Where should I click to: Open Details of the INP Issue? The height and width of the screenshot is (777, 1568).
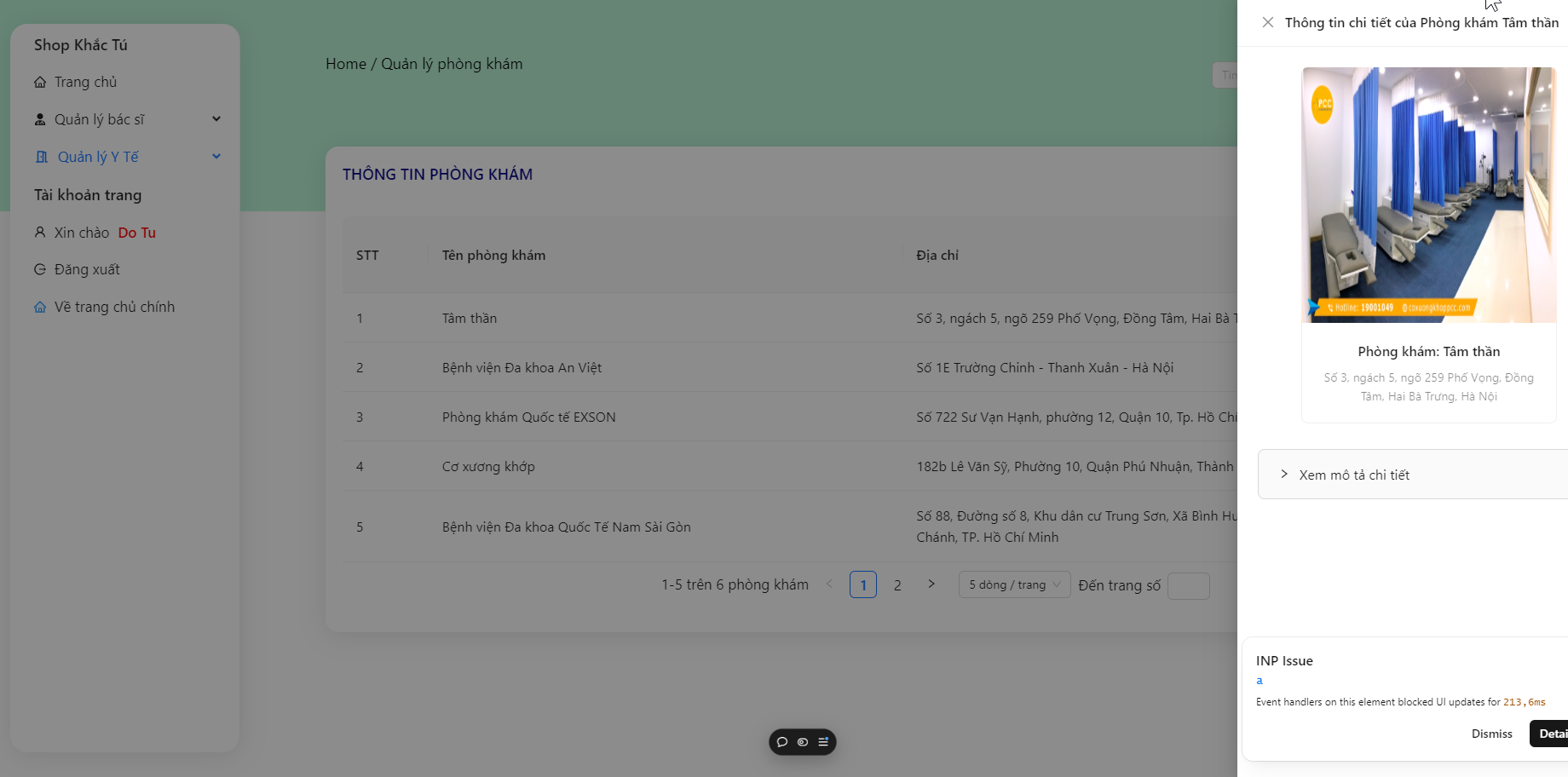1549,734
